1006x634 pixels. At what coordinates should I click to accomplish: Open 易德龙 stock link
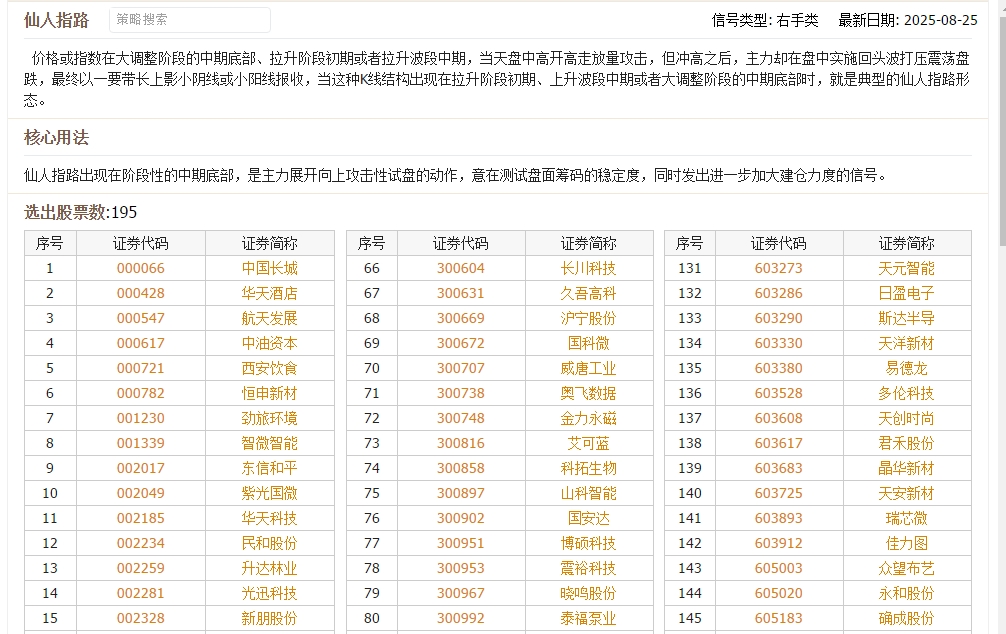(906, 368)
